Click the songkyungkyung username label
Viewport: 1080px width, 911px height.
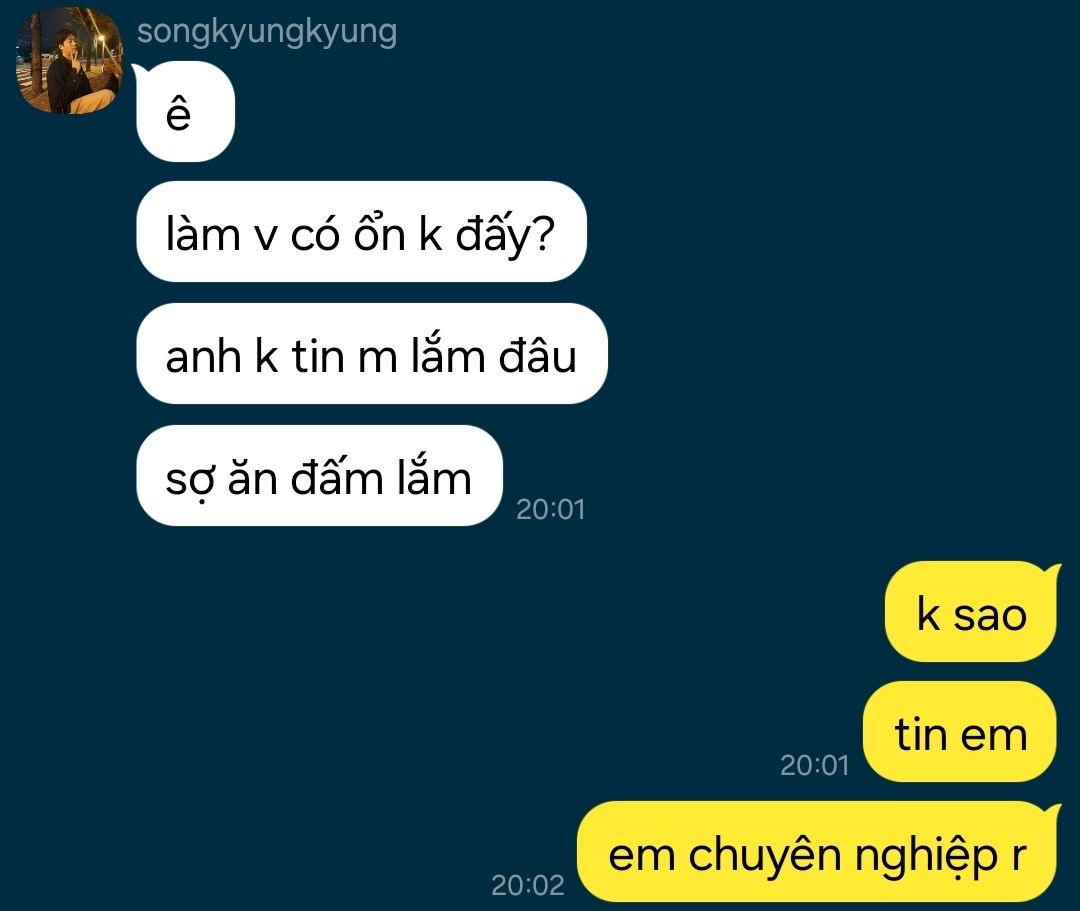[x=267, y=32]
